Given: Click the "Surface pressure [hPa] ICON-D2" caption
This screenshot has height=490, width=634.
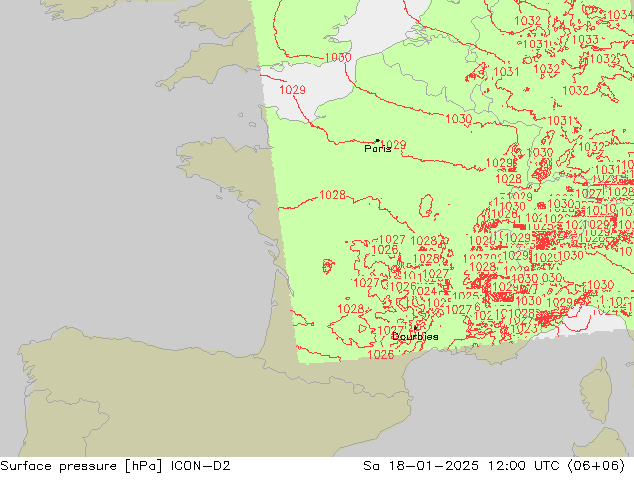Looking at the screenshot, I should pyautogui.click(x=115, y=466).
